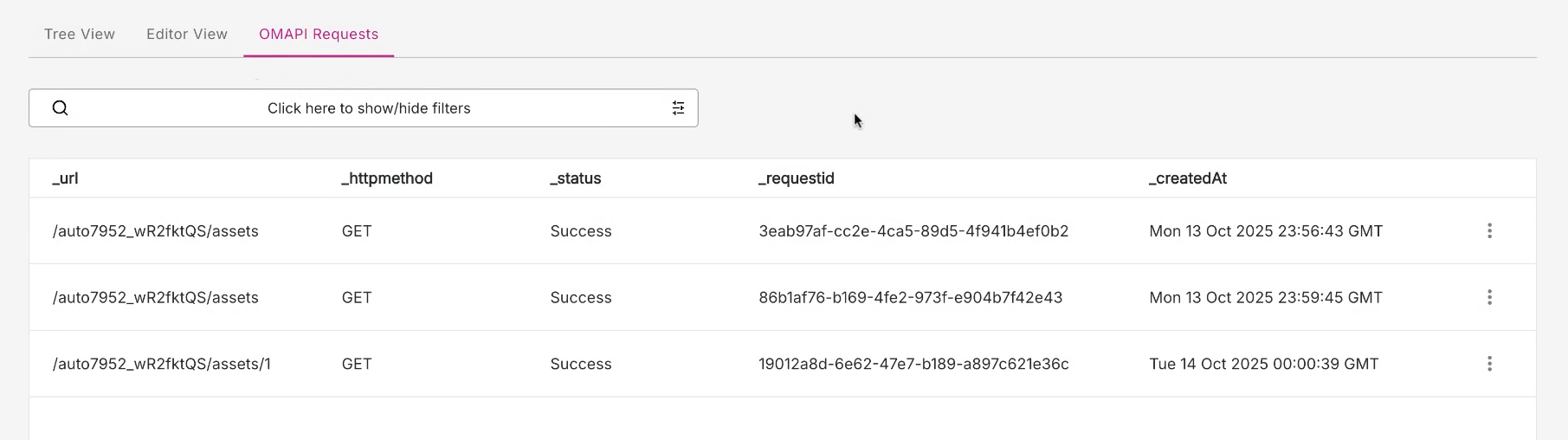Click the _requestid column header
1568x440 pixels.
797,178
